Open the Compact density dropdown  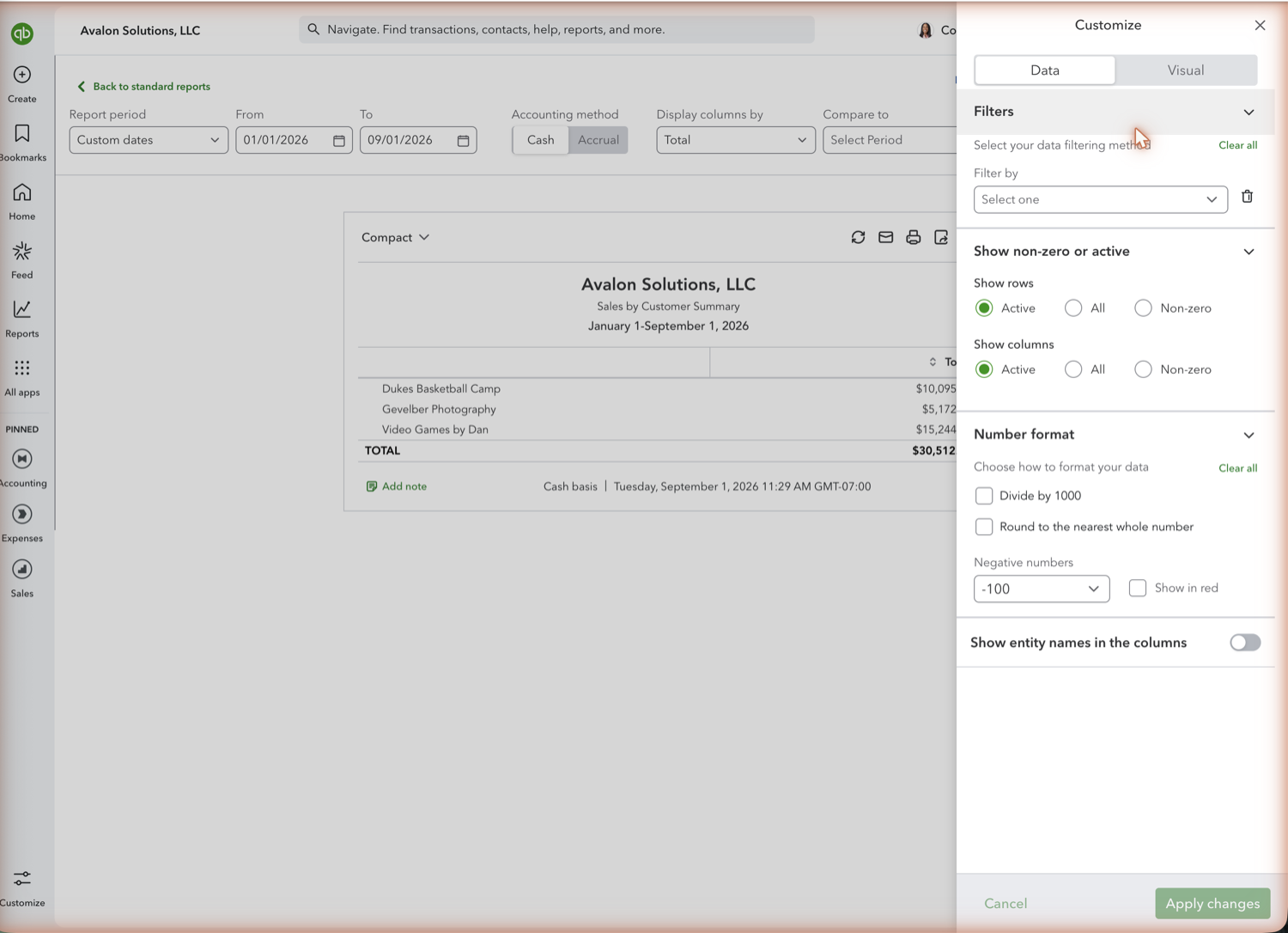point(395,237)
